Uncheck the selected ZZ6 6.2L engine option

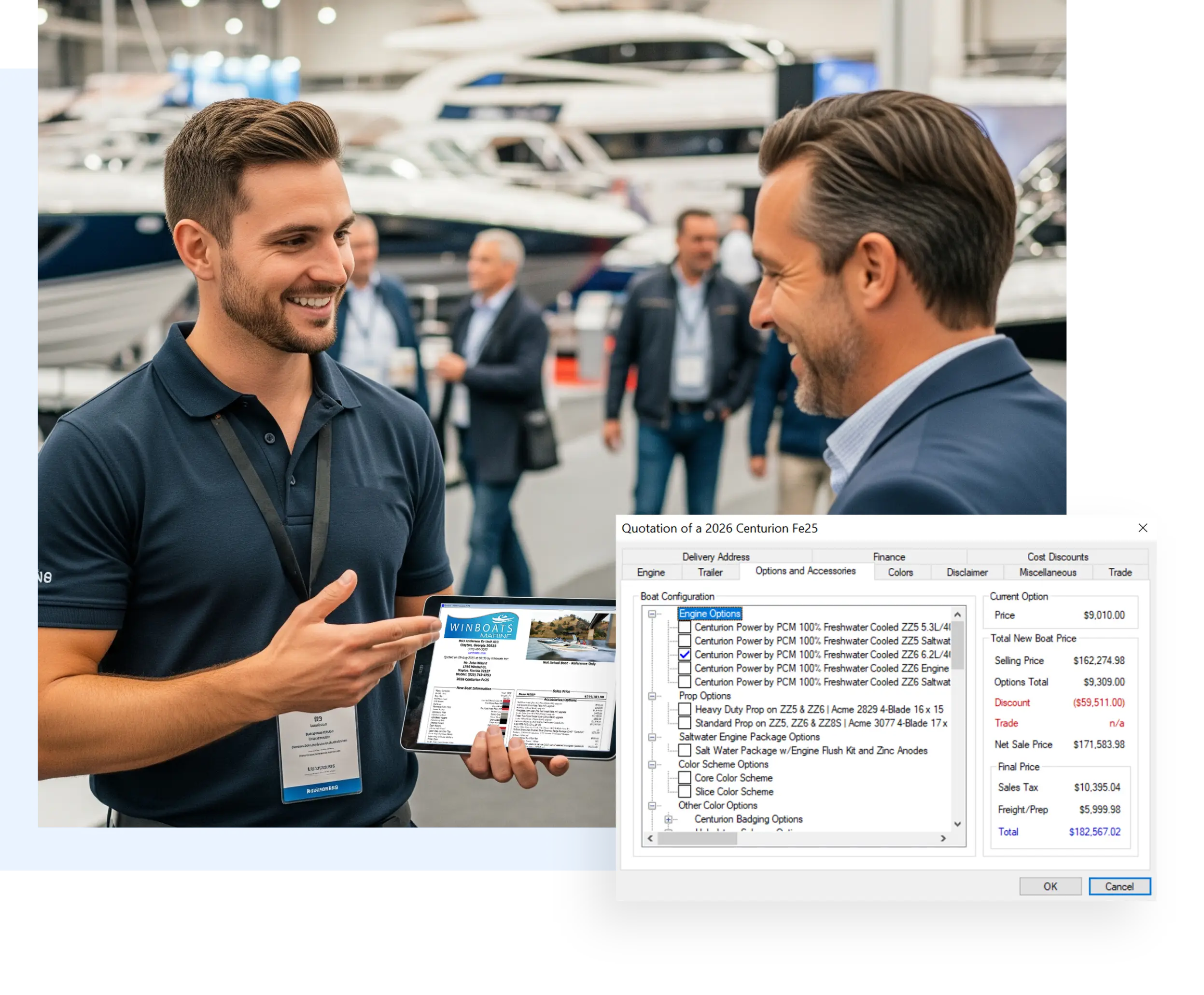point(686,655)
